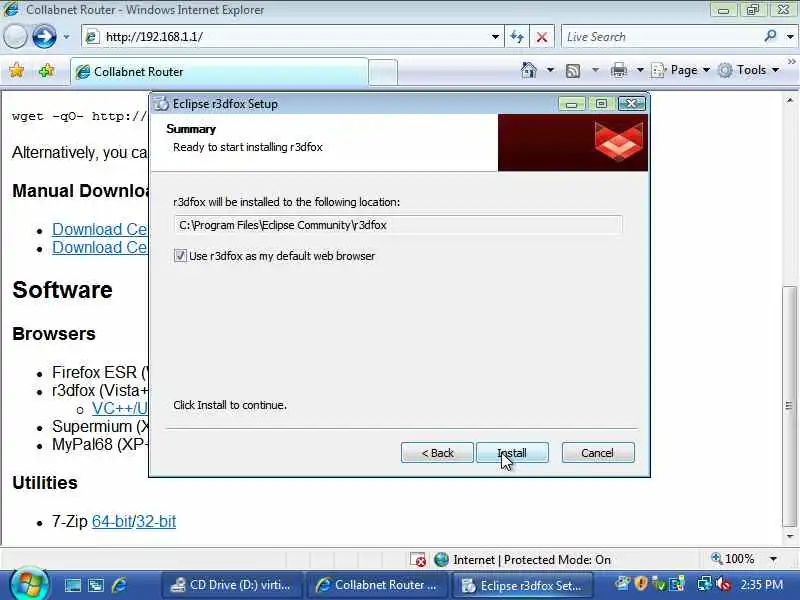The height and width of the screenshot is (600, 800).
Task: Open the Windows Start orb
Action: (x=29, y=584)
